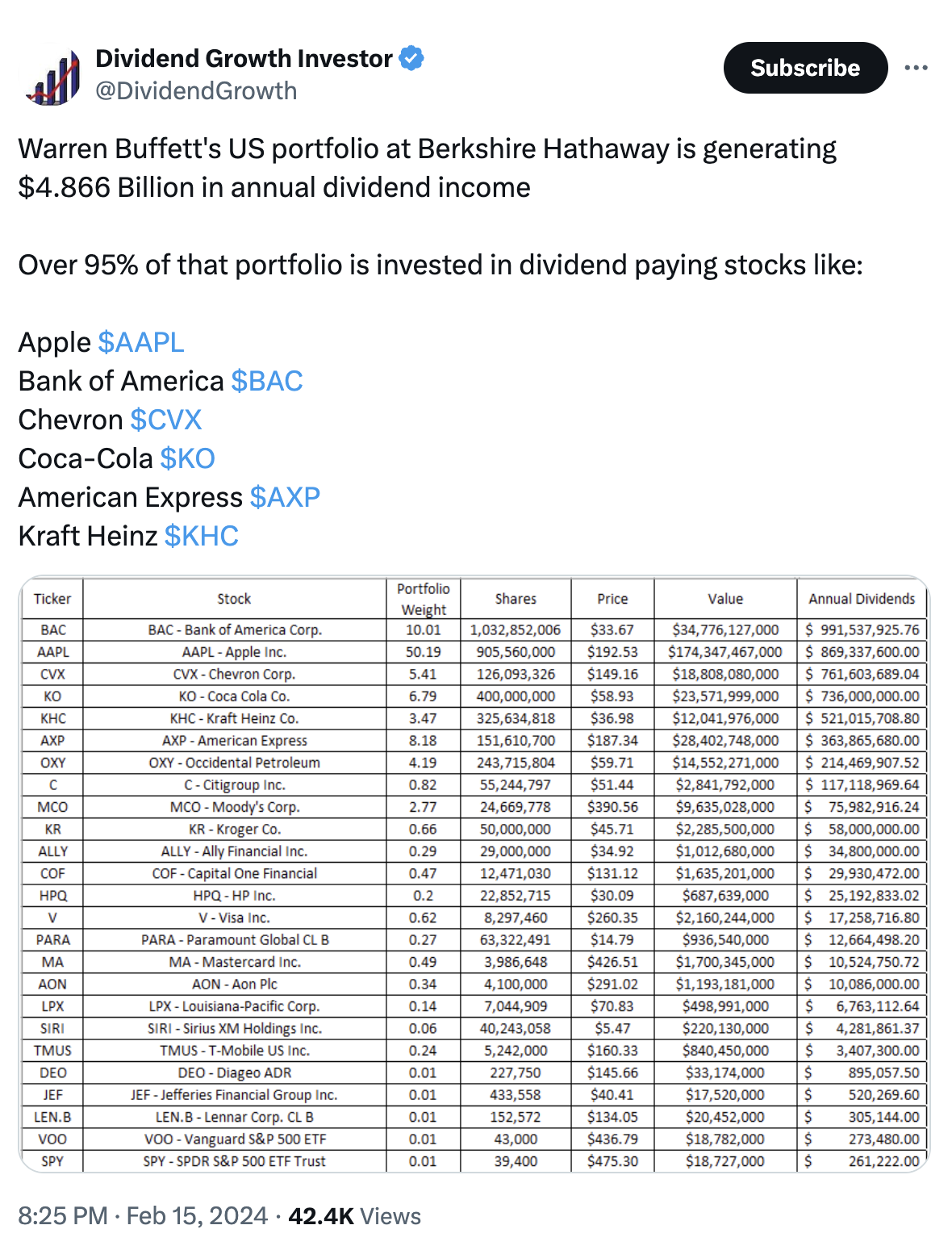
Task: Click the SPY - SPDR S&P 500 ETF Trust row
Action: pyautogui.click(x=234, y=1161)
